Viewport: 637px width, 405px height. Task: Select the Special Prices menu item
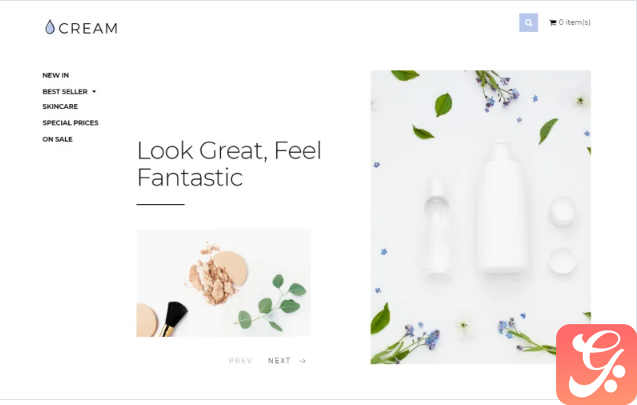pos(70,123)
